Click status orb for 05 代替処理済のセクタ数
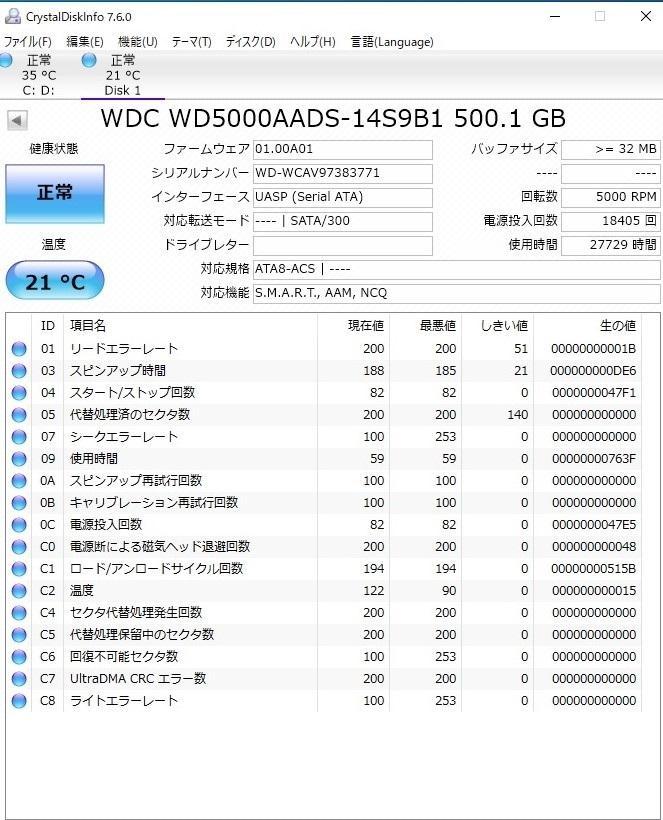This screenshot has width=663, height=820. 19,415
